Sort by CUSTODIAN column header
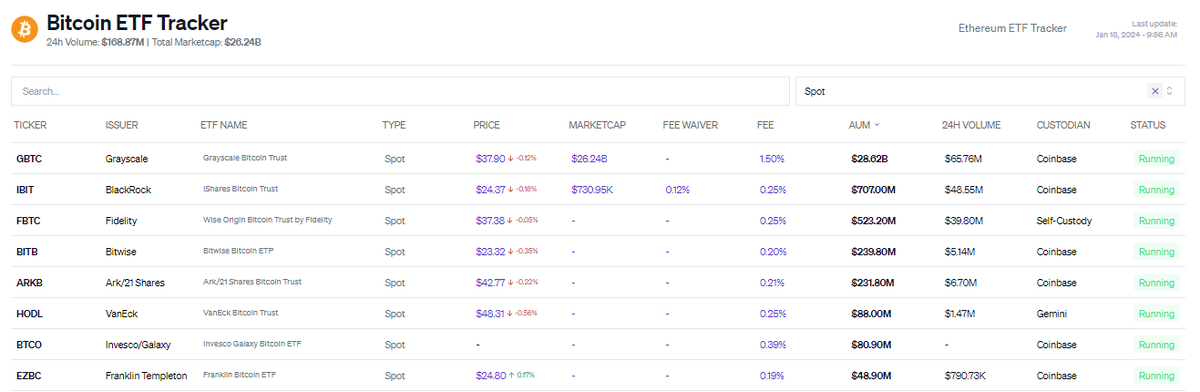The image size is (1200, 392). pos(1063,125)
